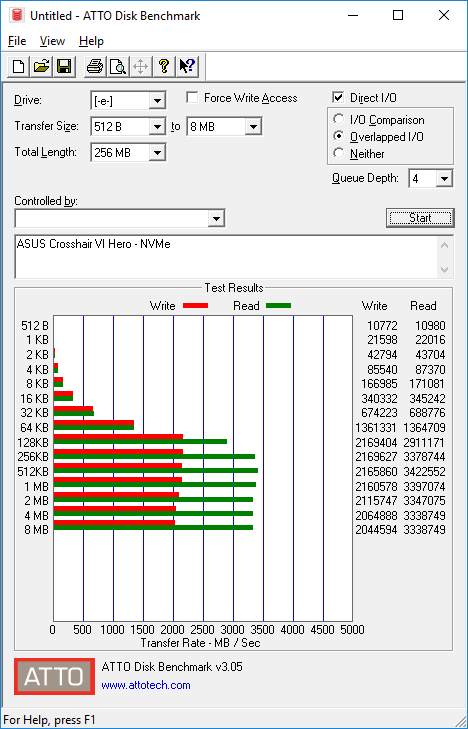Click the 128KB write value 2169404
Image resolution: width=468 pixels, height=729 pixels.
376,442
